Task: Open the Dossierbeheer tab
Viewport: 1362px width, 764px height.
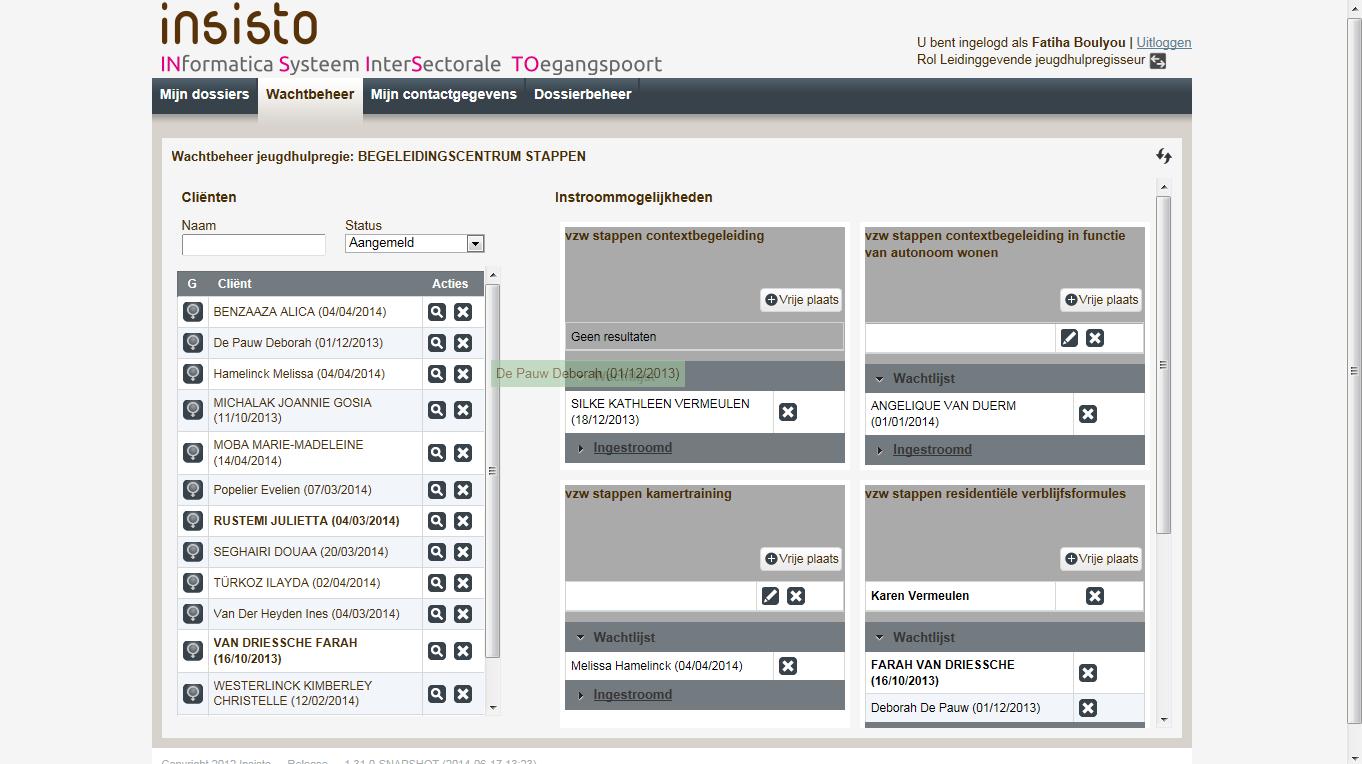Action: [583, 95]
